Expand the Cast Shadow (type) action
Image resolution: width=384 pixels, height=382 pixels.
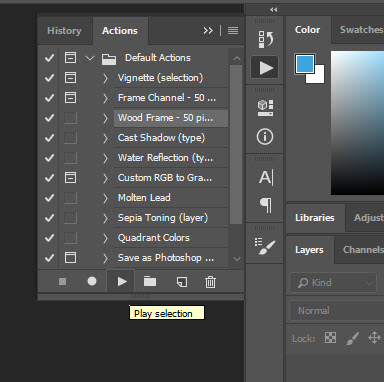(105, 138)
